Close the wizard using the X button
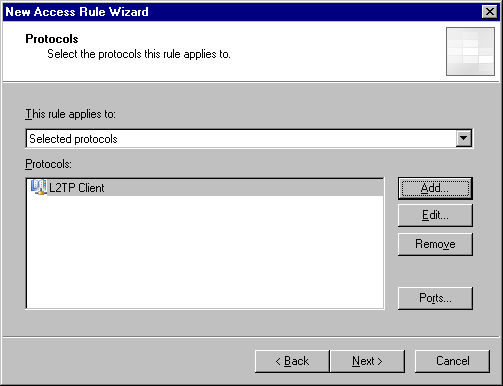The image size is (503, 386). tap(490, 12)
